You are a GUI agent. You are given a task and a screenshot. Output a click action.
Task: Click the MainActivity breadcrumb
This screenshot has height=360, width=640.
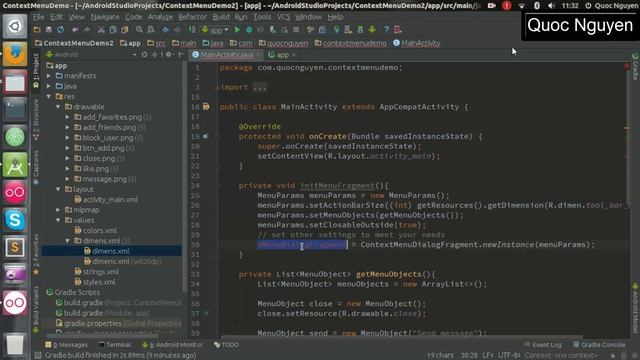click(x=417, y=43)
